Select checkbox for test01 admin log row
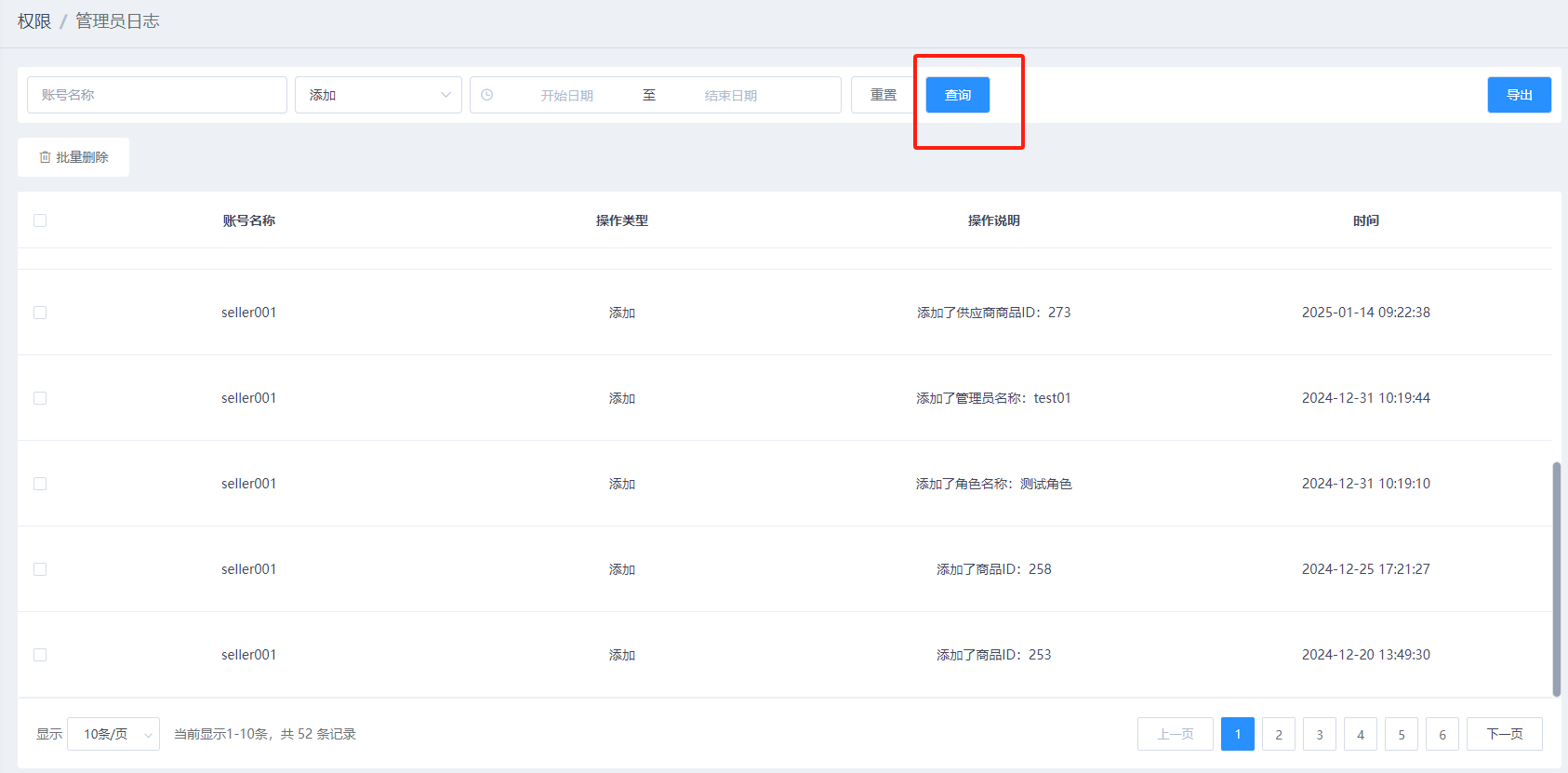 pyautogui.click(x=40, y=398)
